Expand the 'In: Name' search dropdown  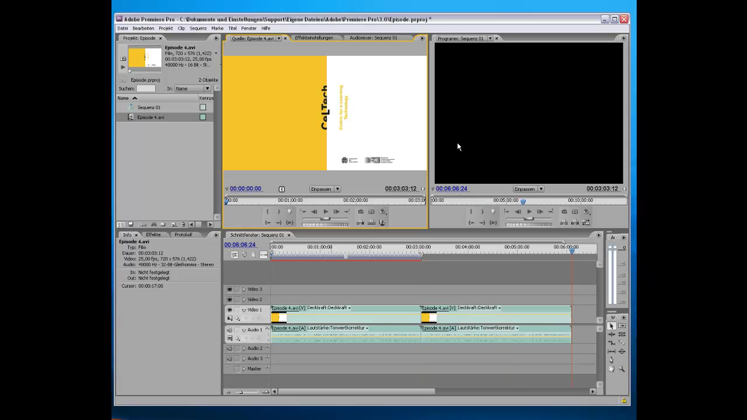[192, 89]
